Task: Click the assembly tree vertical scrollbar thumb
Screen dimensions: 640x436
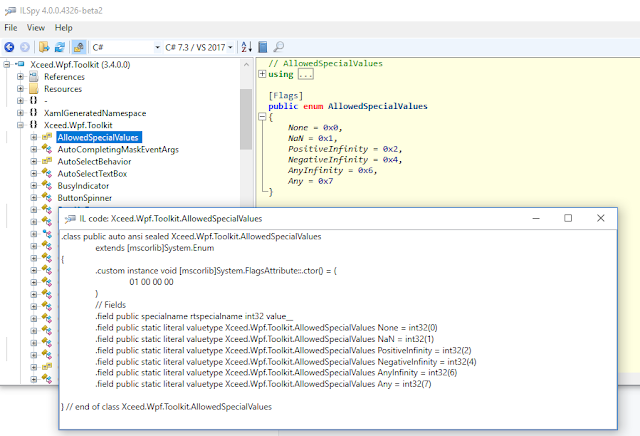Action: (246, 119)
